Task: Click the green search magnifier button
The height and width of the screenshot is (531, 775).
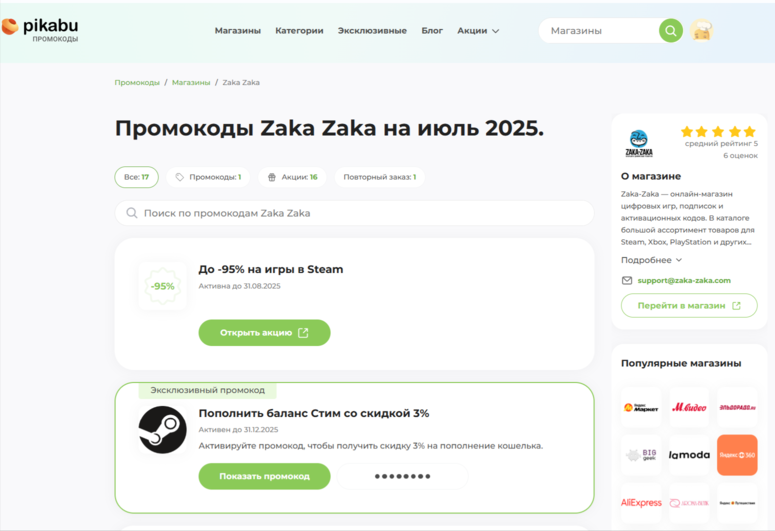Action: [x=671, y=31]
